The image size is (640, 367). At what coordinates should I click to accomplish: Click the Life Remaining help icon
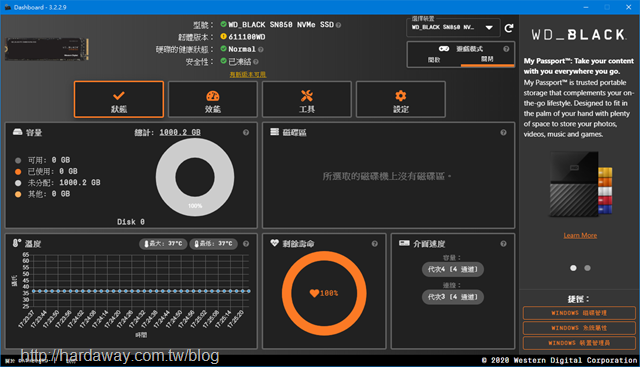(x=374, y=244)
